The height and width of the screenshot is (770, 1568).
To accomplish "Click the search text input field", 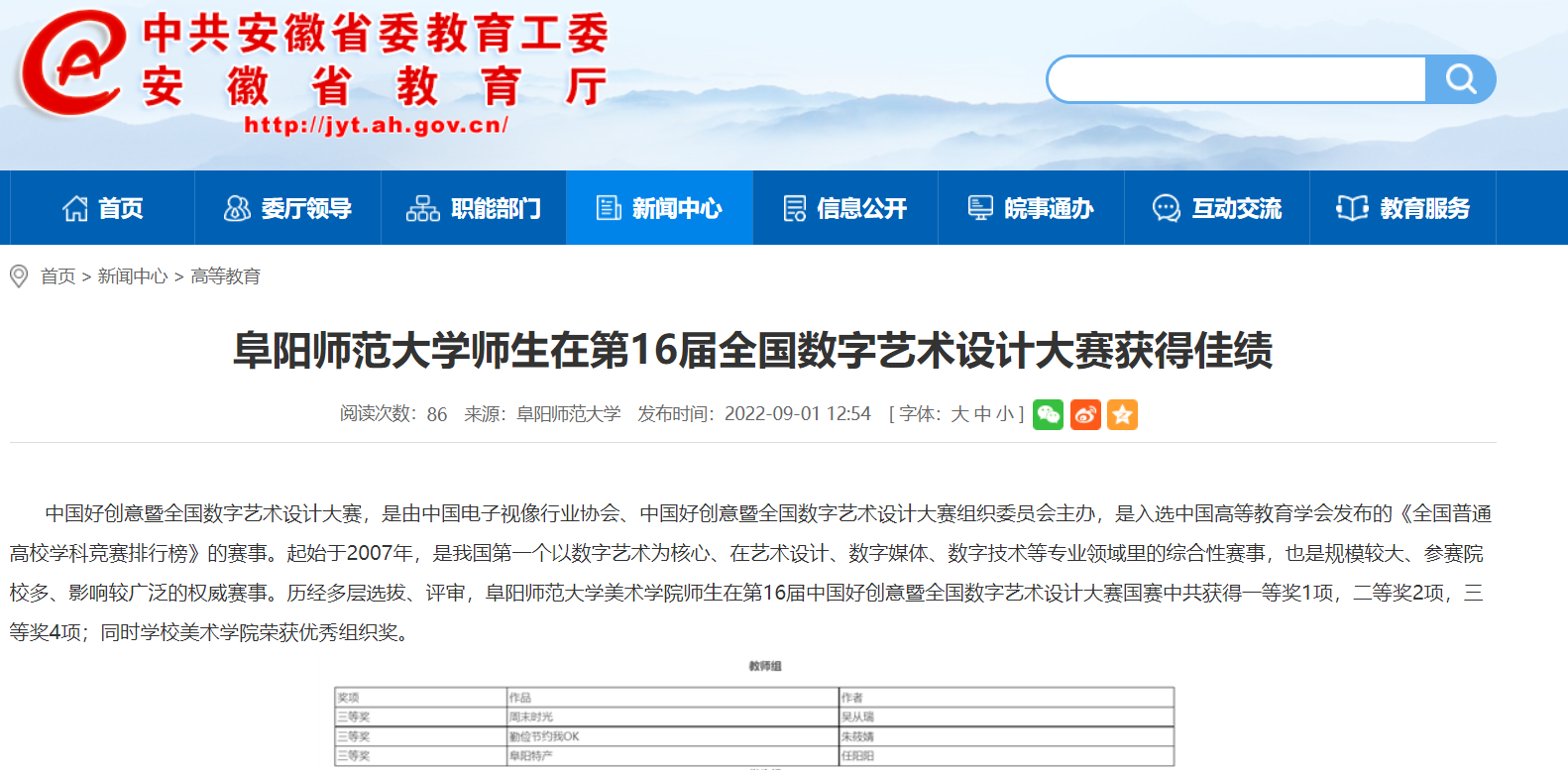I will click(x=1237, y=79).
